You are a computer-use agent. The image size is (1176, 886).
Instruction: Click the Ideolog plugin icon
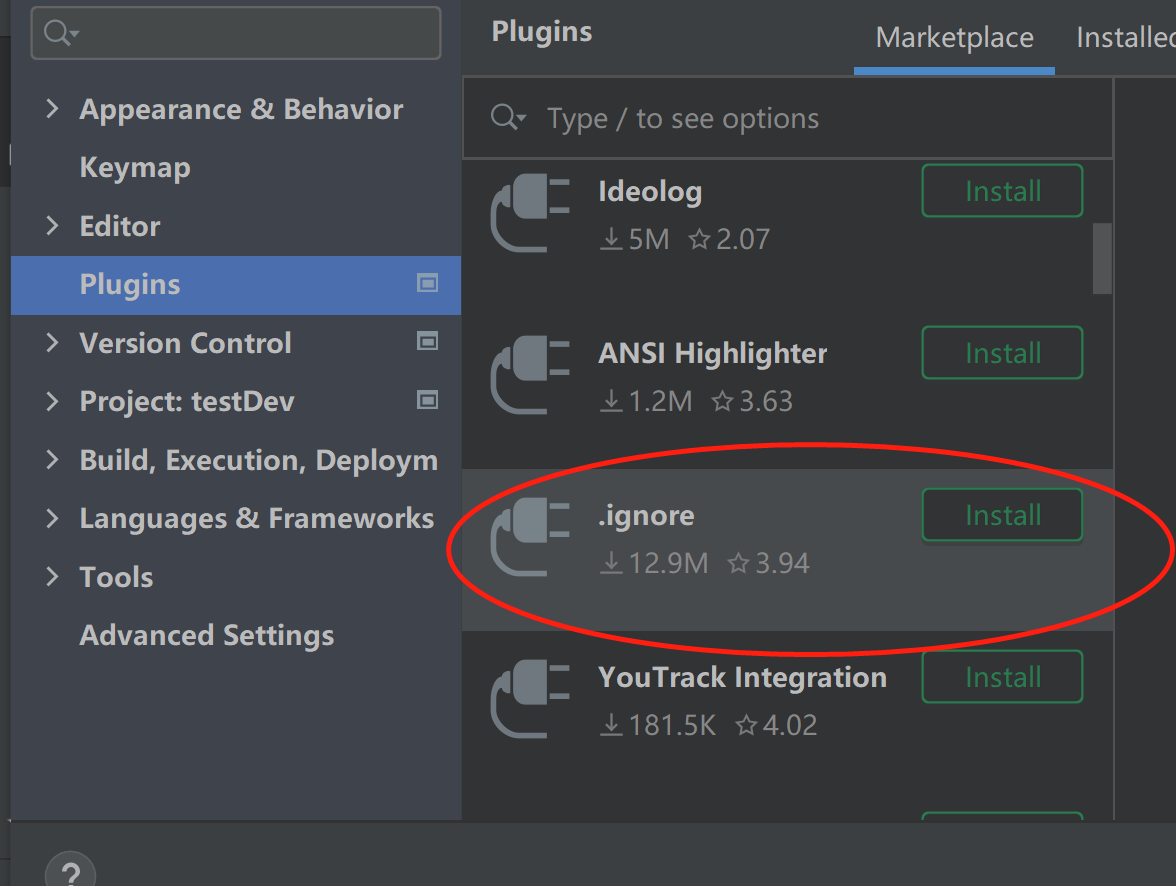click(530, 214)
